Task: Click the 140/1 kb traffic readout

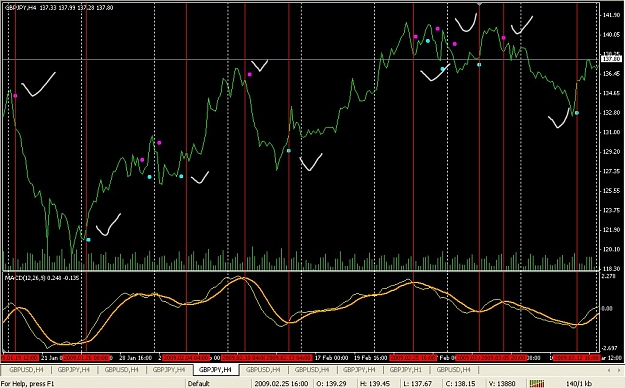Action: coord(579,384)
